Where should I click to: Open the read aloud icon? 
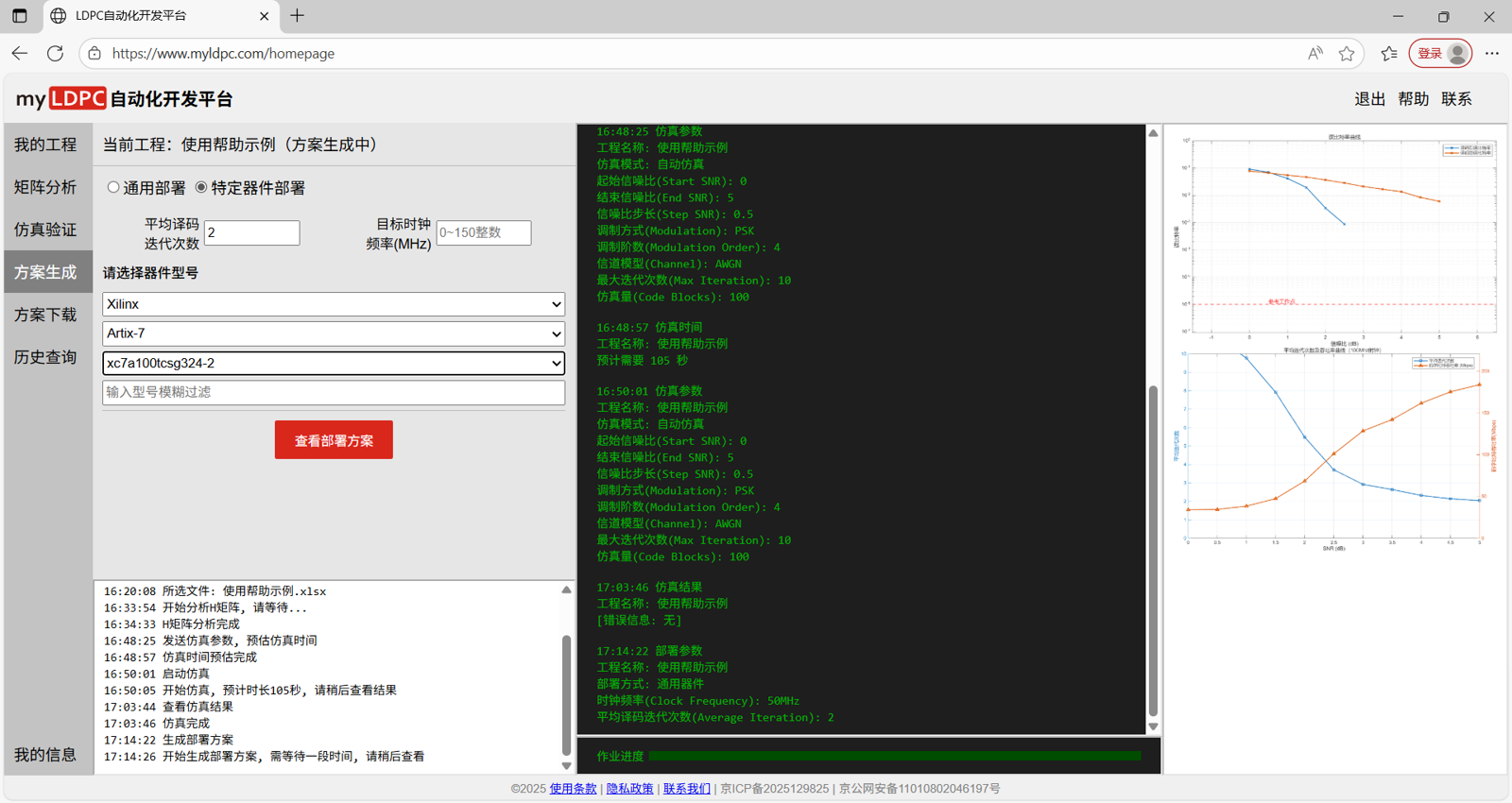[x=1315, y=54]
